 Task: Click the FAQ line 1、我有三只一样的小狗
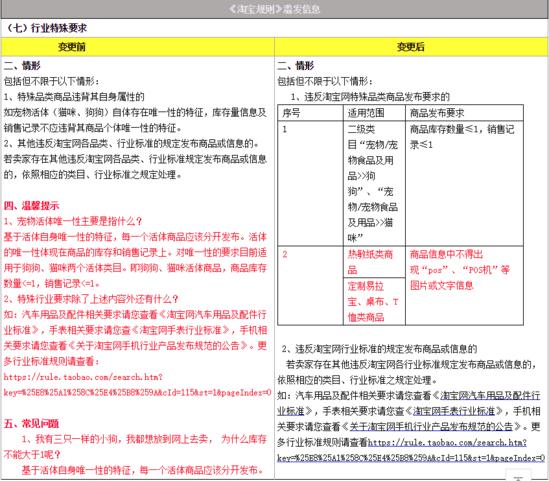click(x=135, y=447)
